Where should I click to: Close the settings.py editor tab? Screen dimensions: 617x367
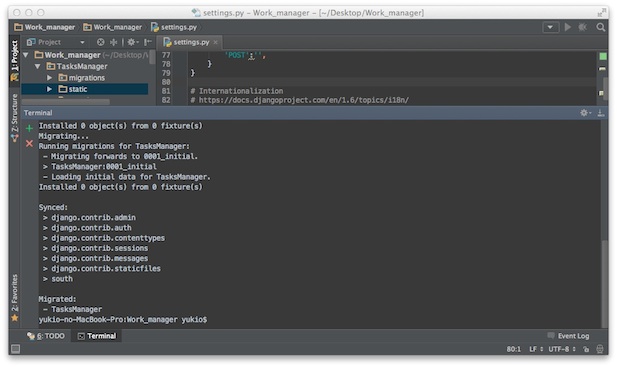coord(215,42)
